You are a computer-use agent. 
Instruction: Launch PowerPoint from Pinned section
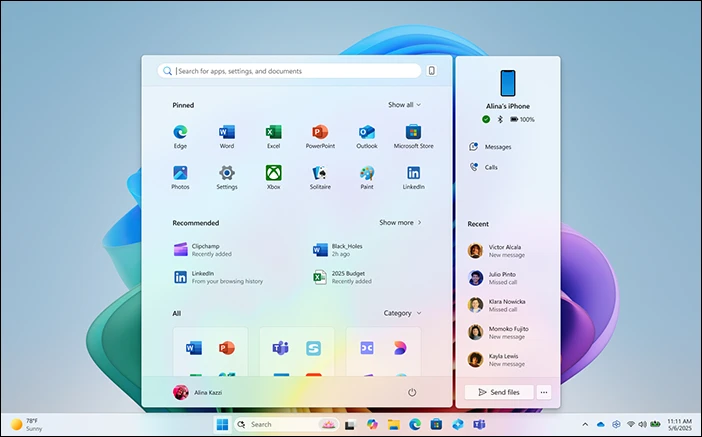320,137
